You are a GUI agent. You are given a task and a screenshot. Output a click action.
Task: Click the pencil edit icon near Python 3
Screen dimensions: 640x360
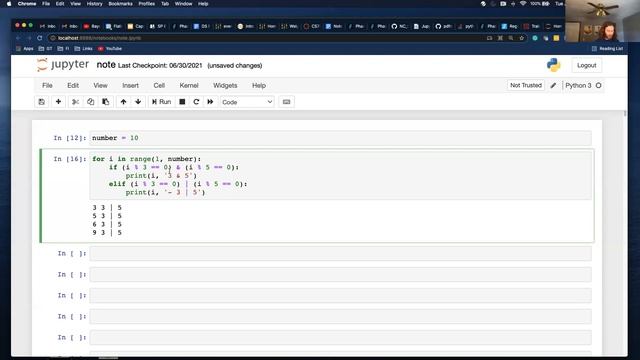tap(553, 85)
